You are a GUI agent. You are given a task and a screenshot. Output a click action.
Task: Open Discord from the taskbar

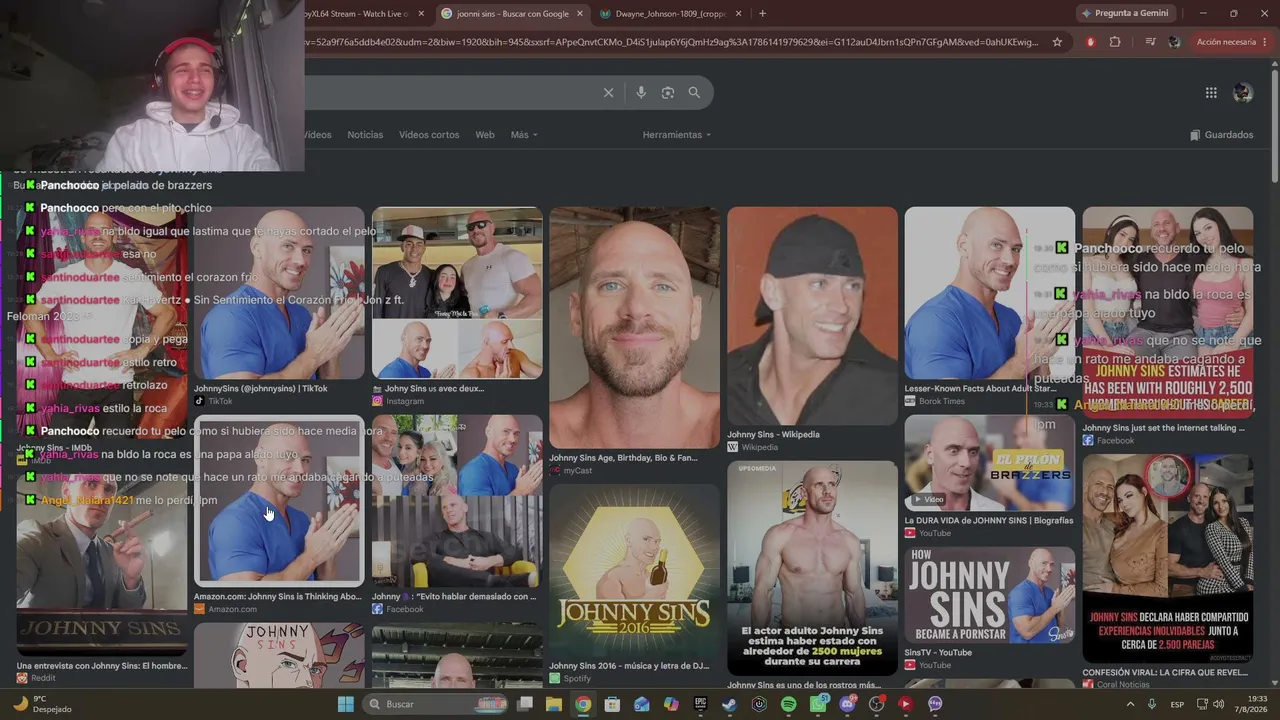[848, 704]
